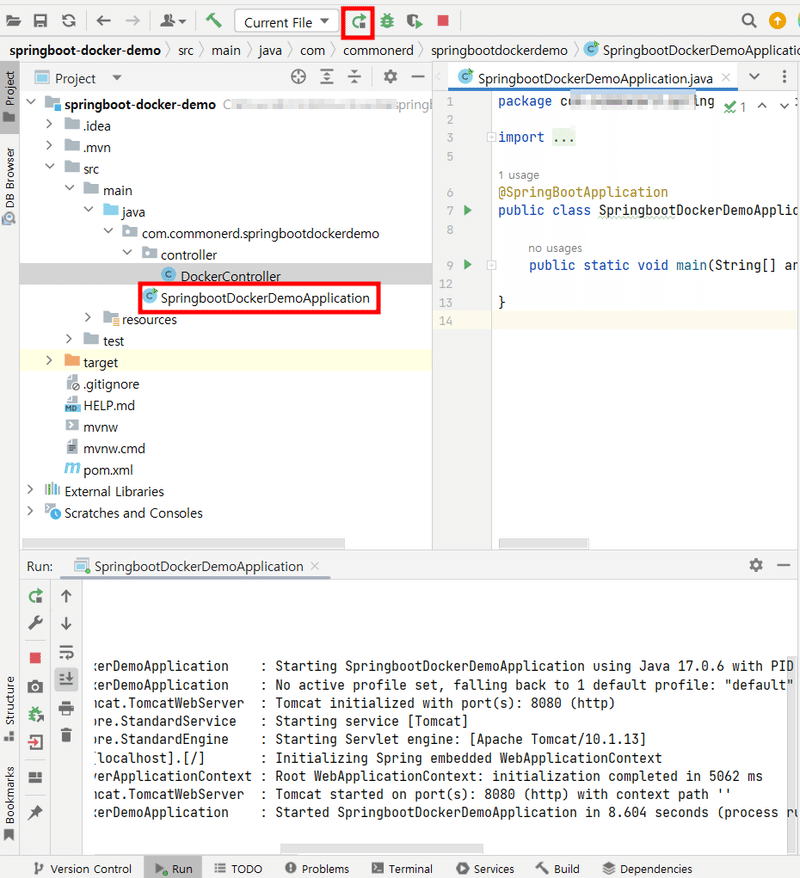Open file icon in main toolbar
This screenshot has height=878, width=800.
coord(13,21)
